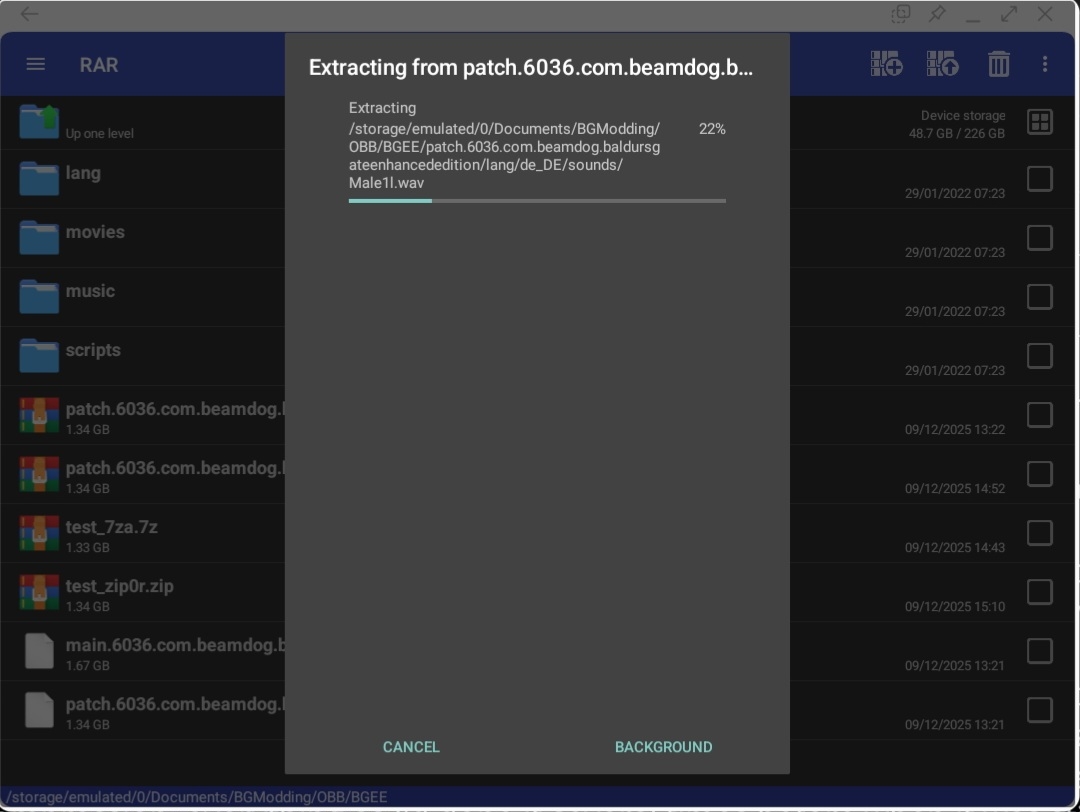
Task: Go up one level folder icon
Action: click(40, 122)
